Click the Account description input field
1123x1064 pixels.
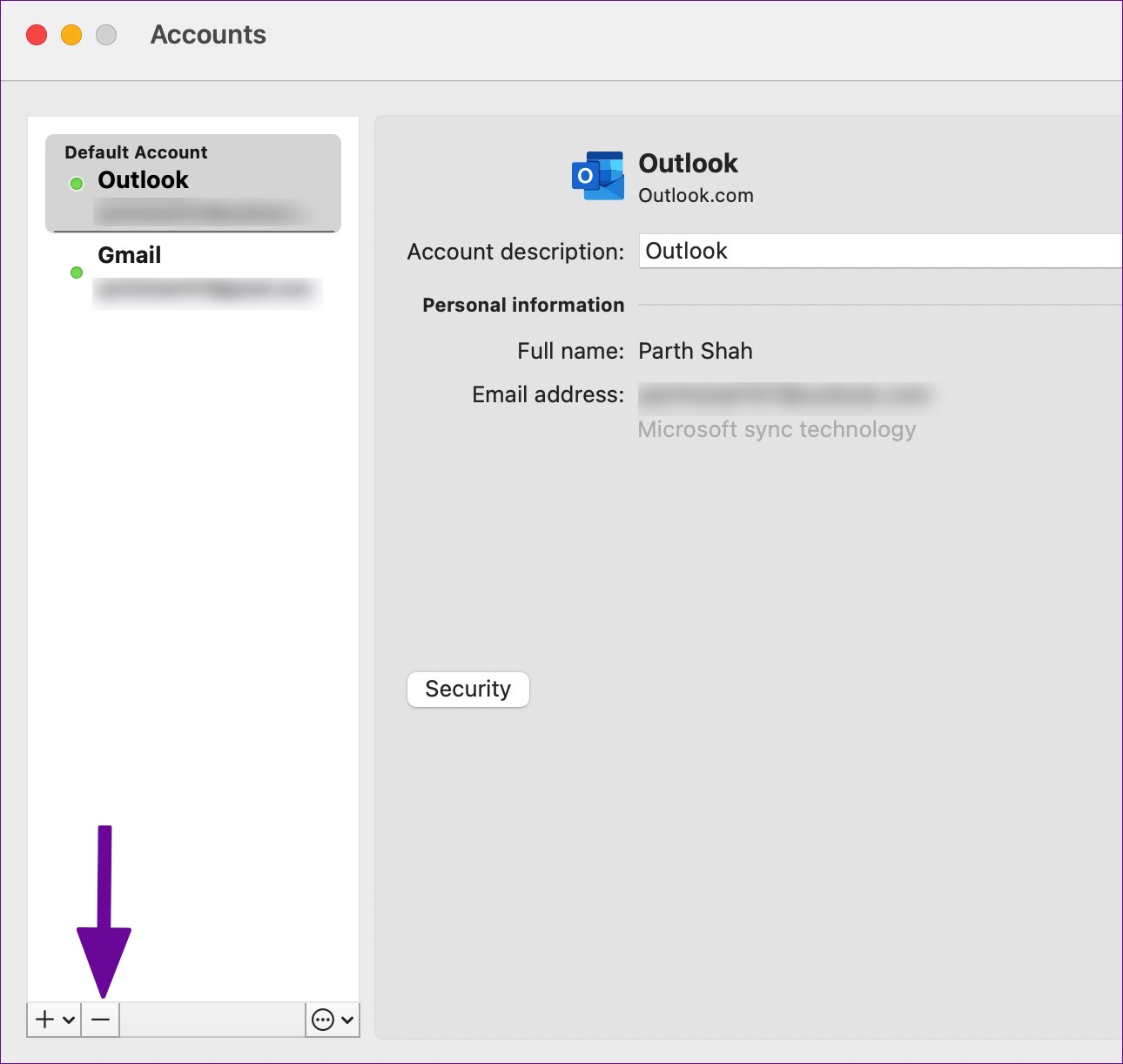coord(880,251)
